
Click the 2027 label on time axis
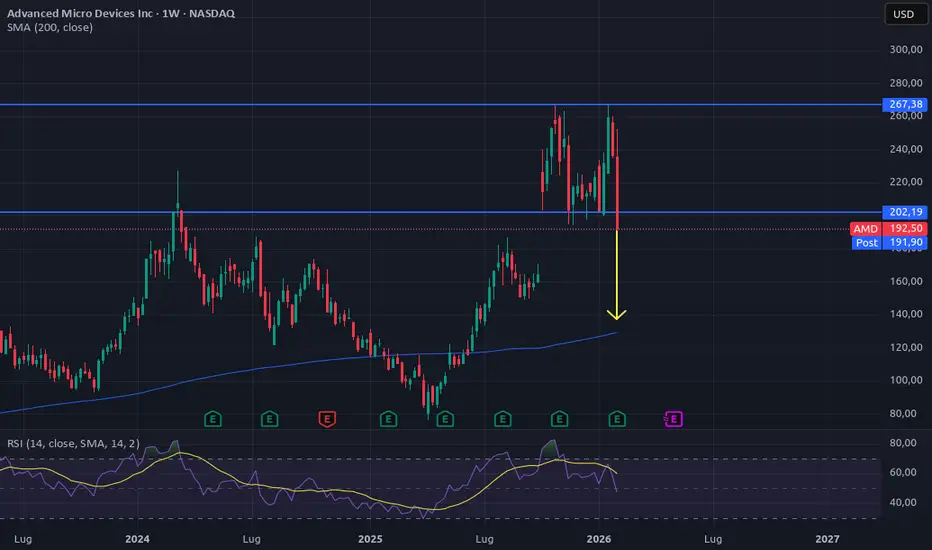pyautogui.click(x=827, y=539)
